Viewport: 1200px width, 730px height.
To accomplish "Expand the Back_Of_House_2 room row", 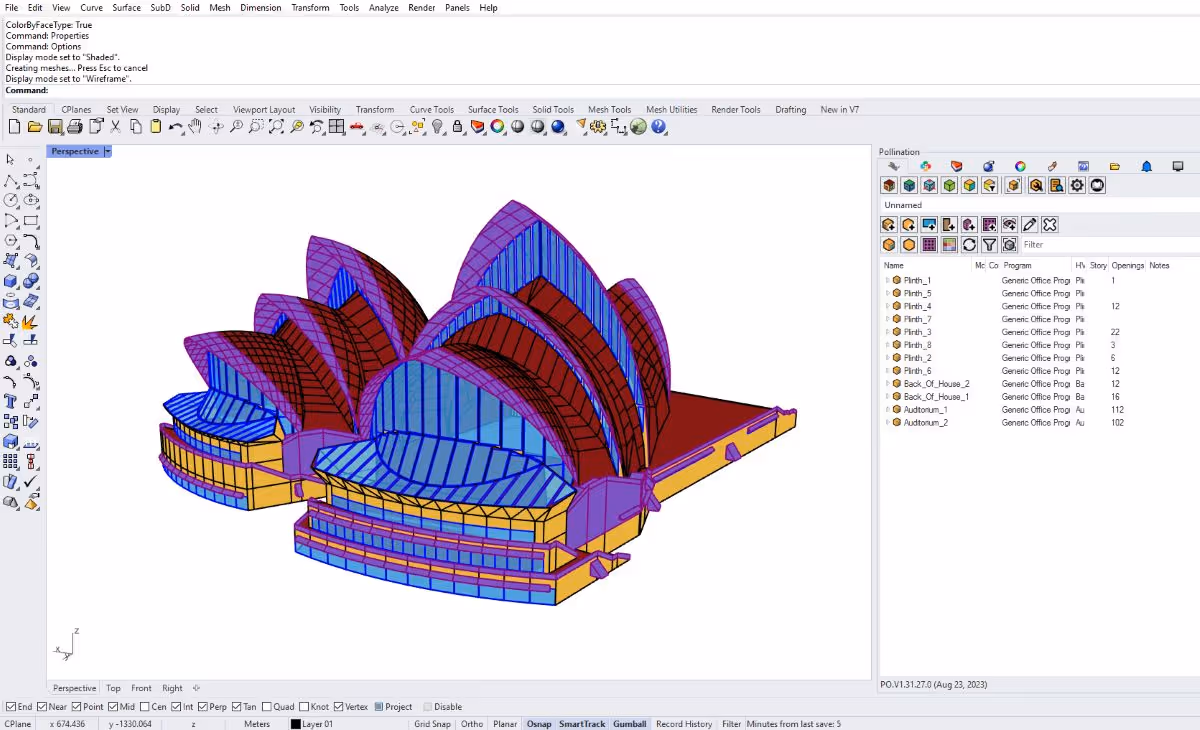I will coord(887,384).
